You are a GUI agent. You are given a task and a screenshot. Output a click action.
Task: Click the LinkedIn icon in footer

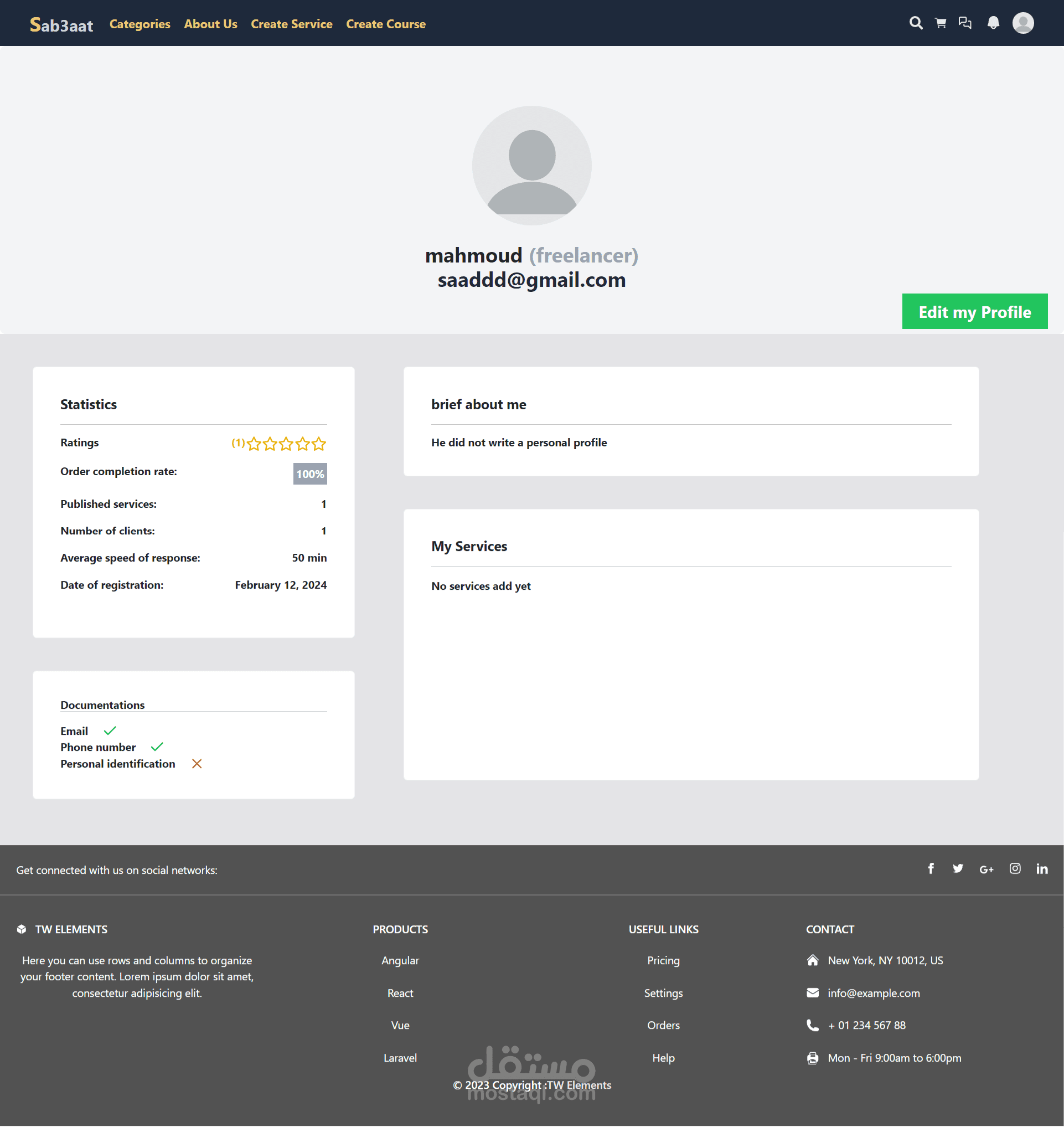point(1042,868)
